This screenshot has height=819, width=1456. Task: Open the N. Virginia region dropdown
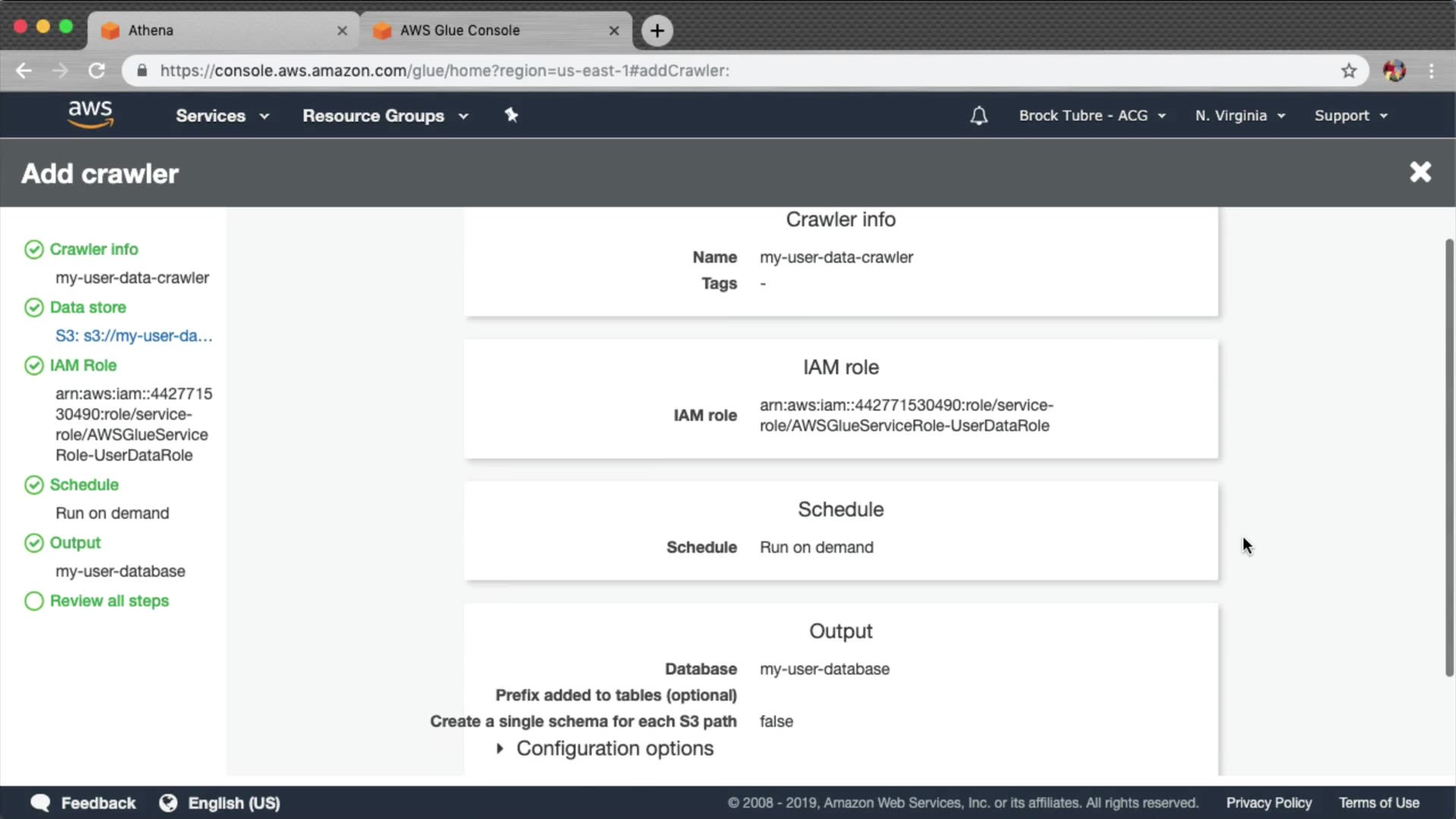coord(1239,116)
